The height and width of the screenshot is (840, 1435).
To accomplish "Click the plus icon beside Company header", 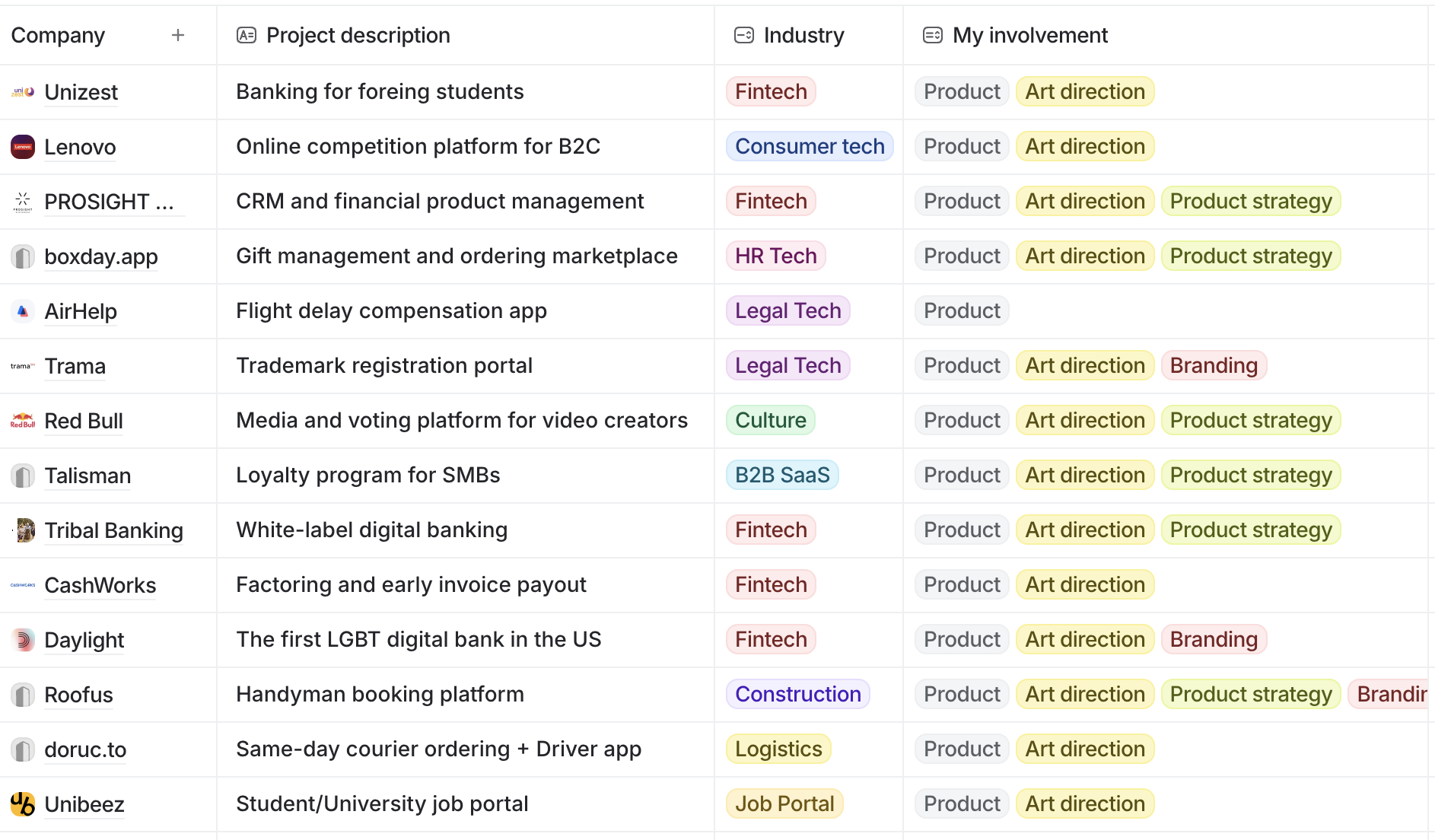I will click(178, 35).
